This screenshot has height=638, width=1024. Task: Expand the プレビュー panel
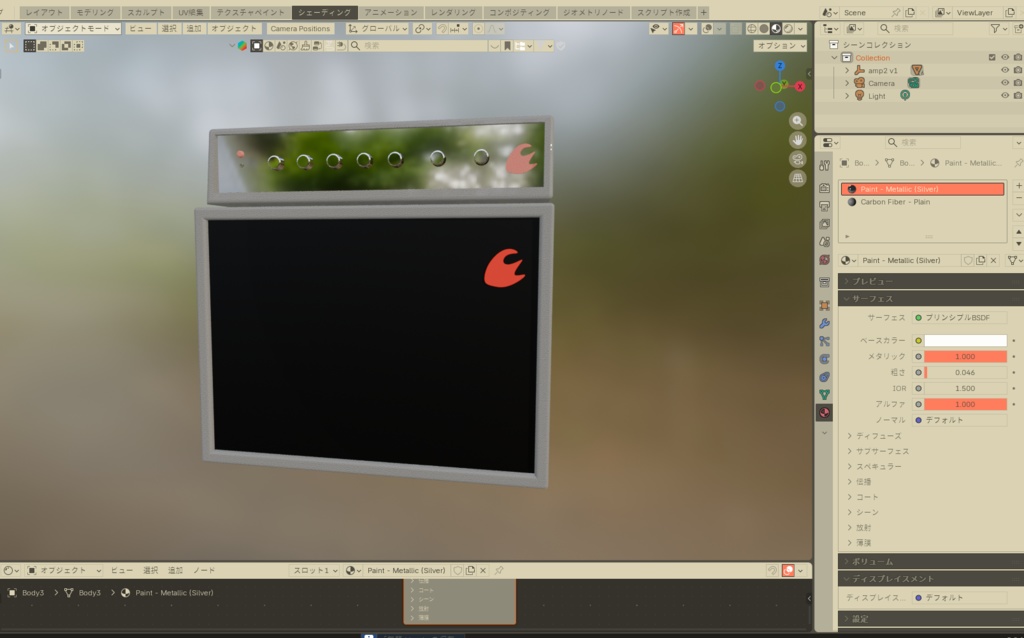[x=900, y=280]
